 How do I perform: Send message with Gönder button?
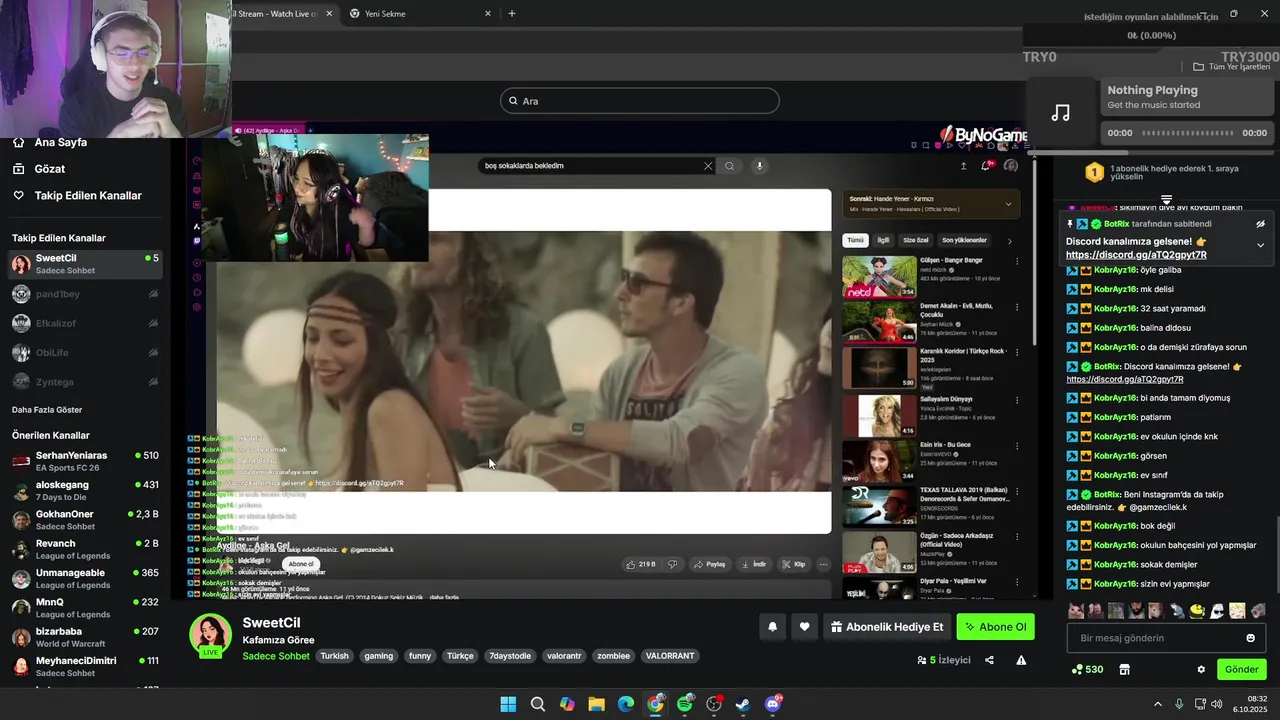(x=1241, y=669)
